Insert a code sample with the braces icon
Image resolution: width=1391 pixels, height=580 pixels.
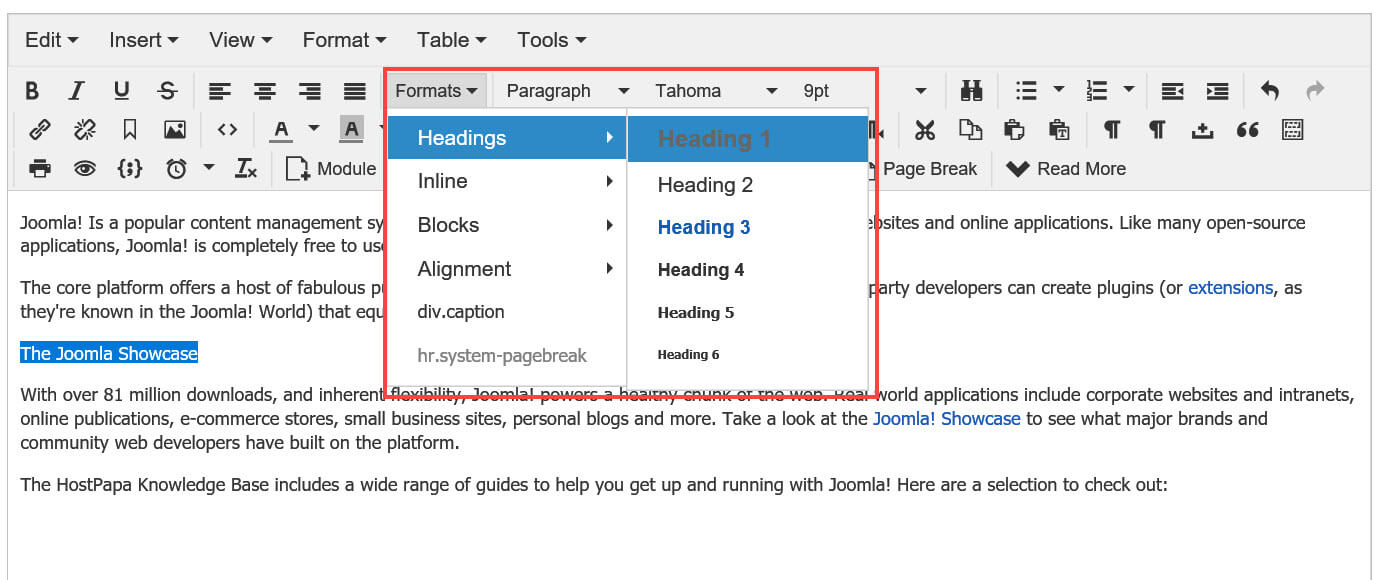coord(130,169)
